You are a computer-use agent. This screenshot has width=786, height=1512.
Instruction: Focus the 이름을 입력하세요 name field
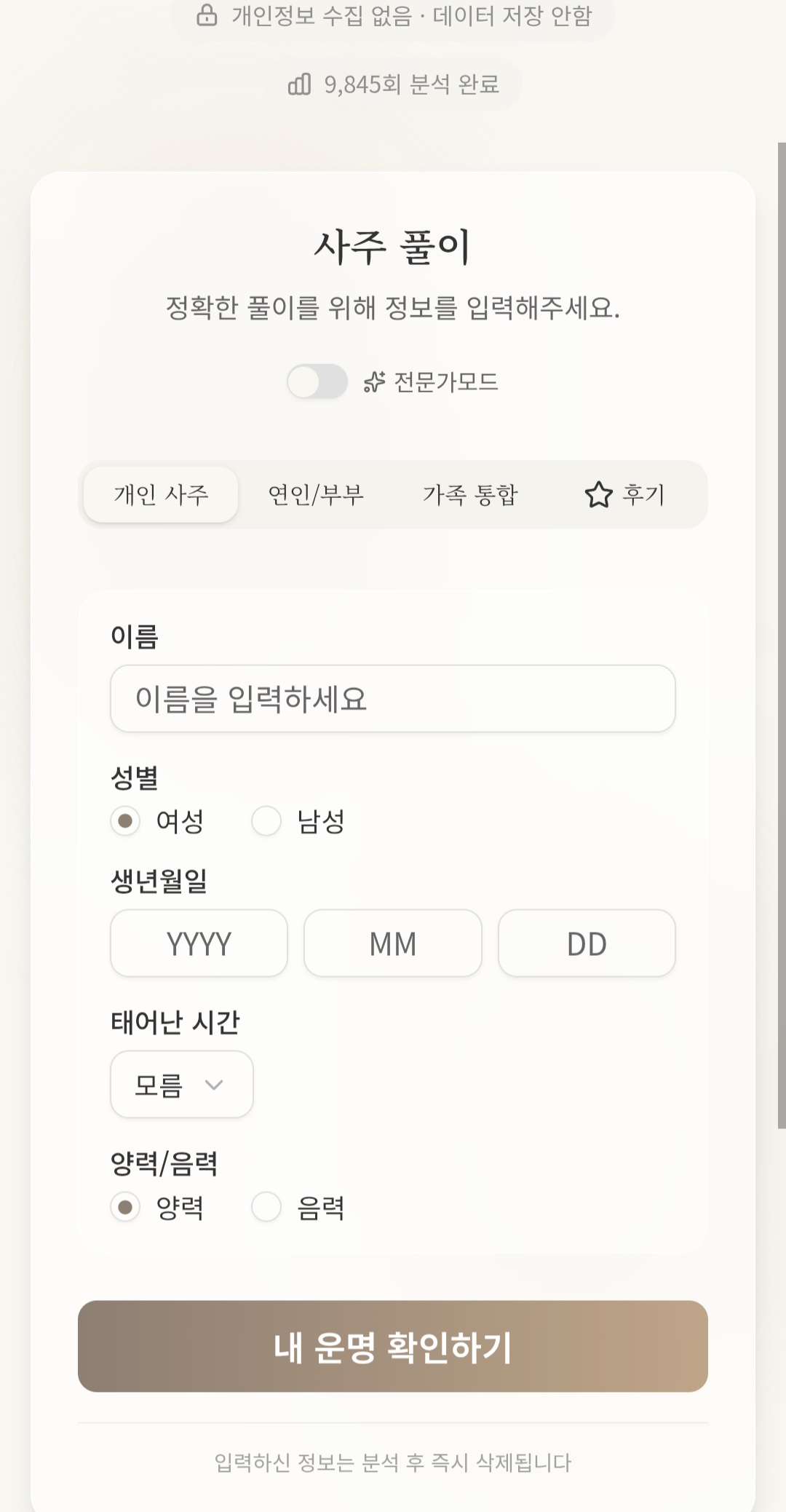393,699
